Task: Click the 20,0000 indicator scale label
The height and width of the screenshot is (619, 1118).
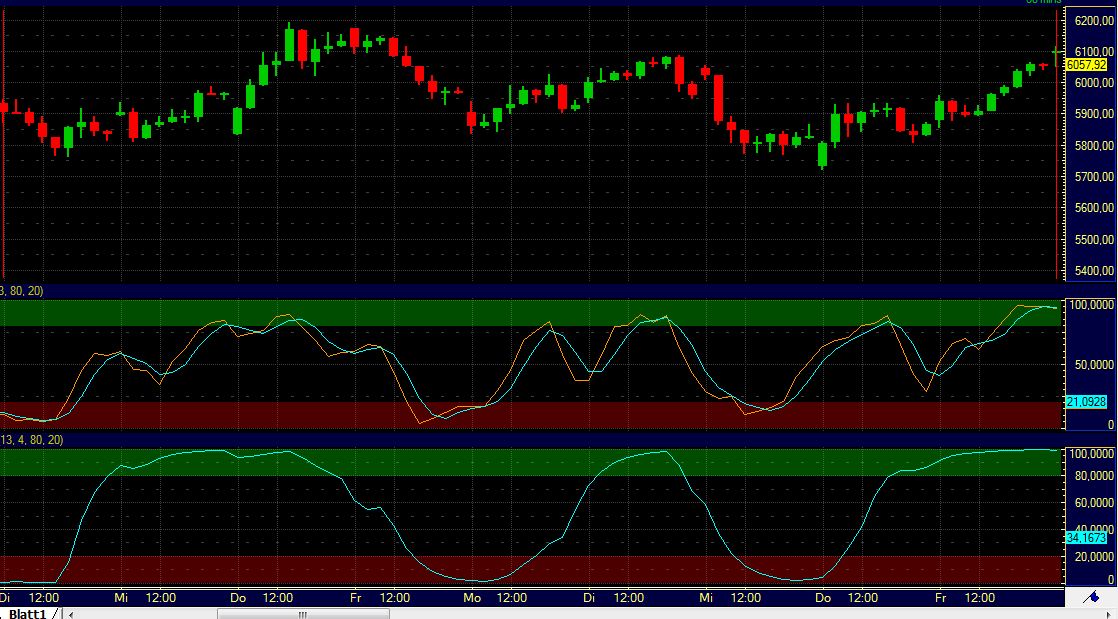Action: pyautogui.click(x=1093, y=556)
